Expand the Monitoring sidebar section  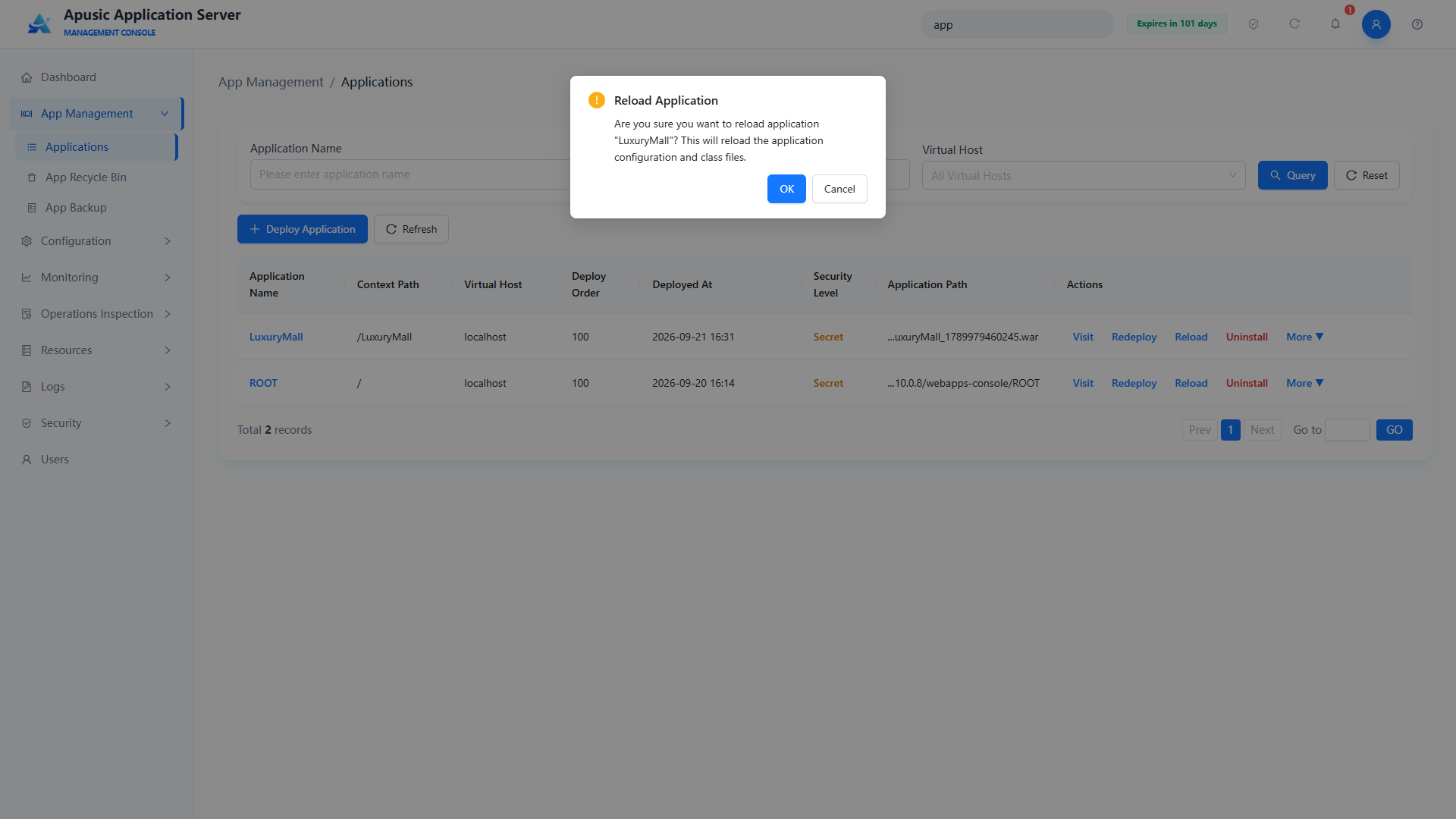click(x=96, y=278)
